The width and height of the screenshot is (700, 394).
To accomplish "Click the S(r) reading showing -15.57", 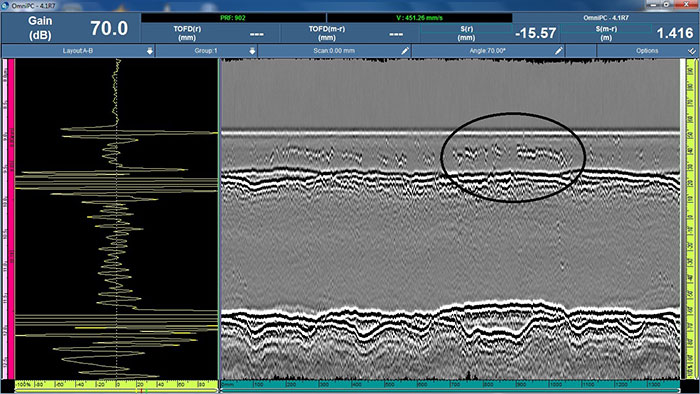I will 489,33.
